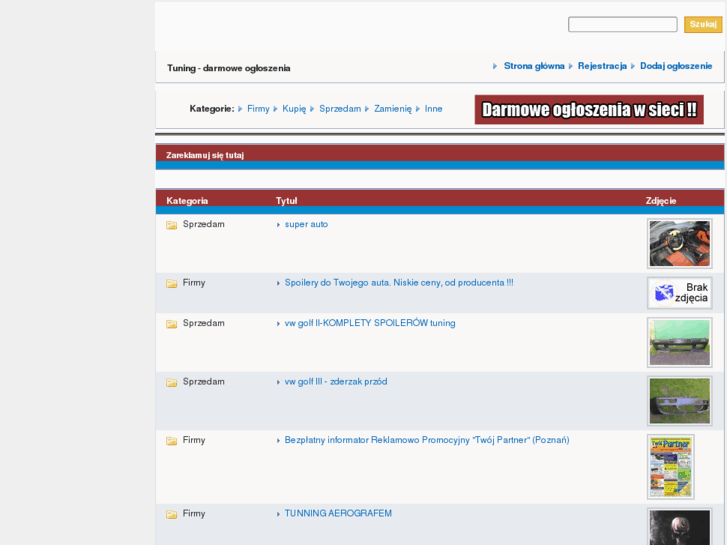The height and width of the screenshot is (545, 727).
Task: Click the car interior thumbnail for super auto
Action: tap(680, 244)
